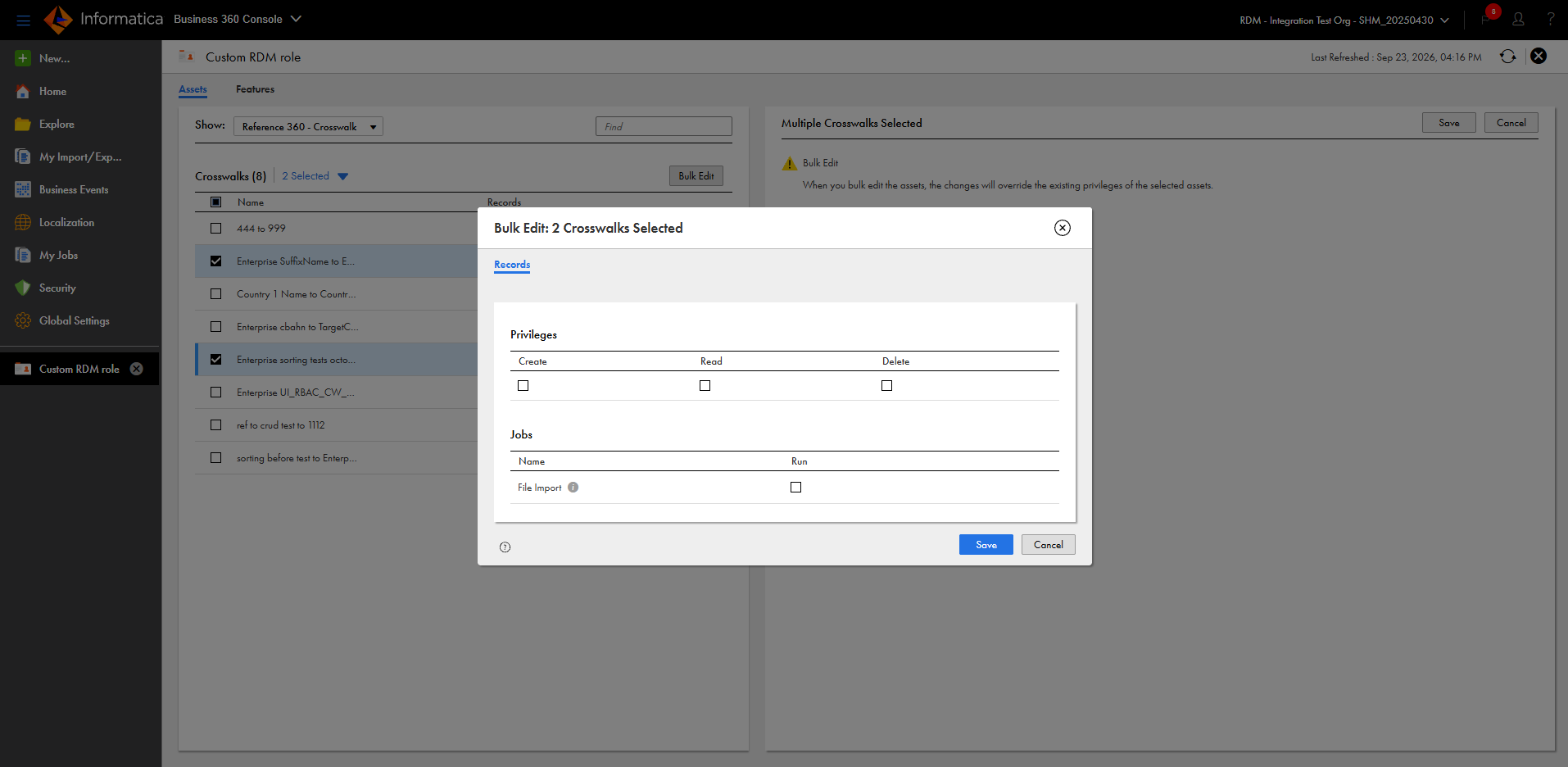Check the Country 1 Name row checkbox

click(x=216, y=293)
